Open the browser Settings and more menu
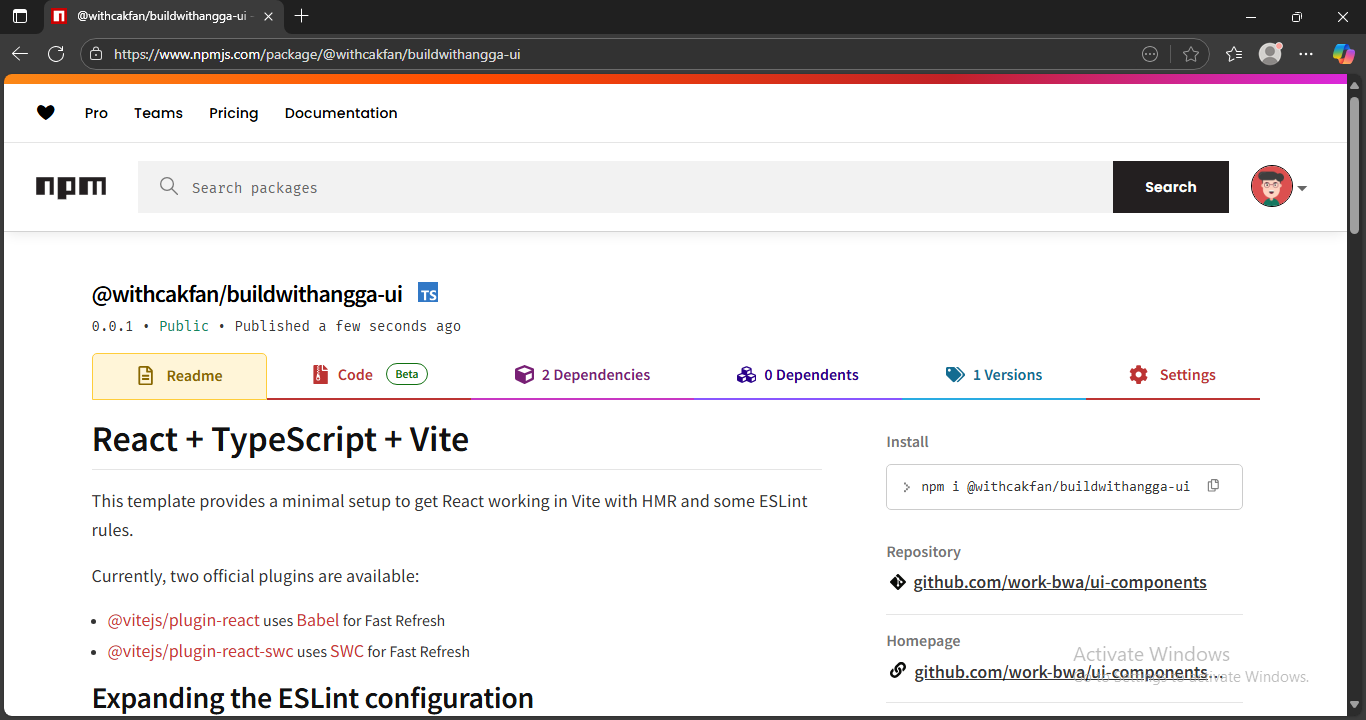Viewport: 1366px width, 720px height. point(1306,54)
